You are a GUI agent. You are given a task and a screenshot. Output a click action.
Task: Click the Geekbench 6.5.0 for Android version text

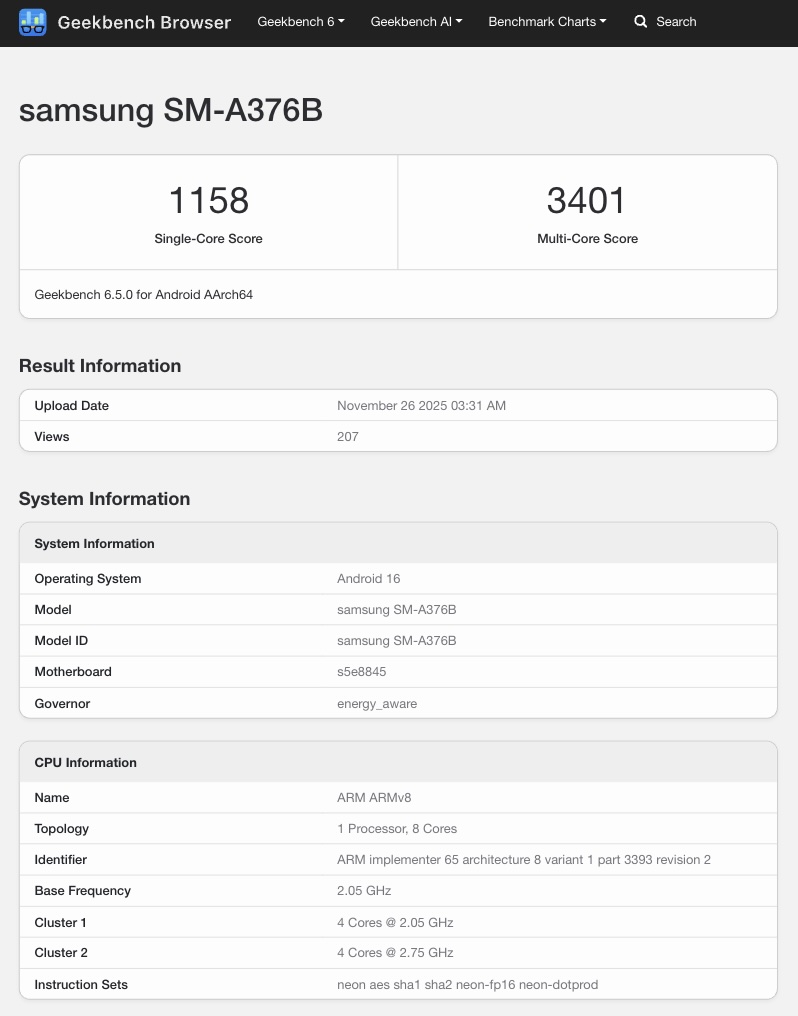(x=144, y=295)
